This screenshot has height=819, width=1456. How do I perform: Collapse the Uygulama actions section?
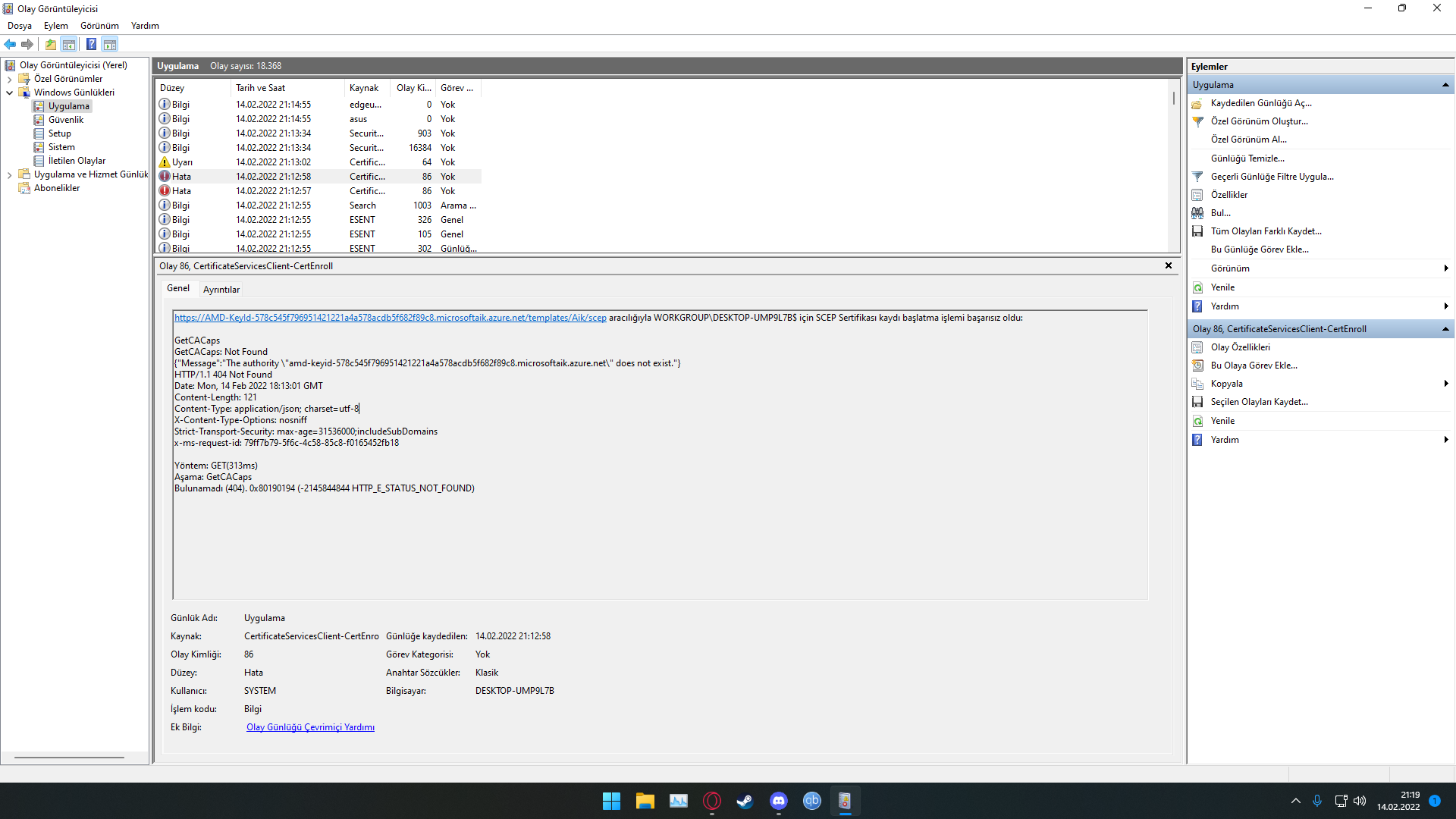(1445, 85)
